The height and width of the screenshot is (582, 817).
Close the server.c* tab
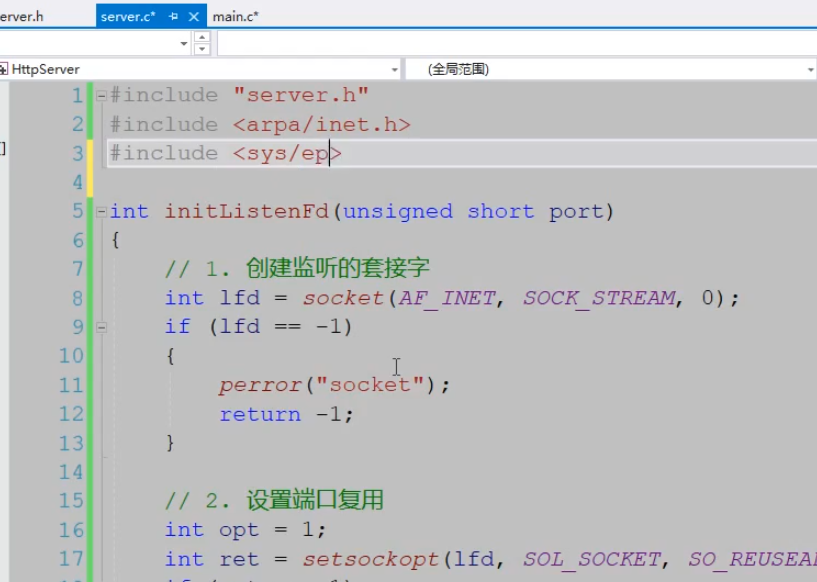click(194, 17)
